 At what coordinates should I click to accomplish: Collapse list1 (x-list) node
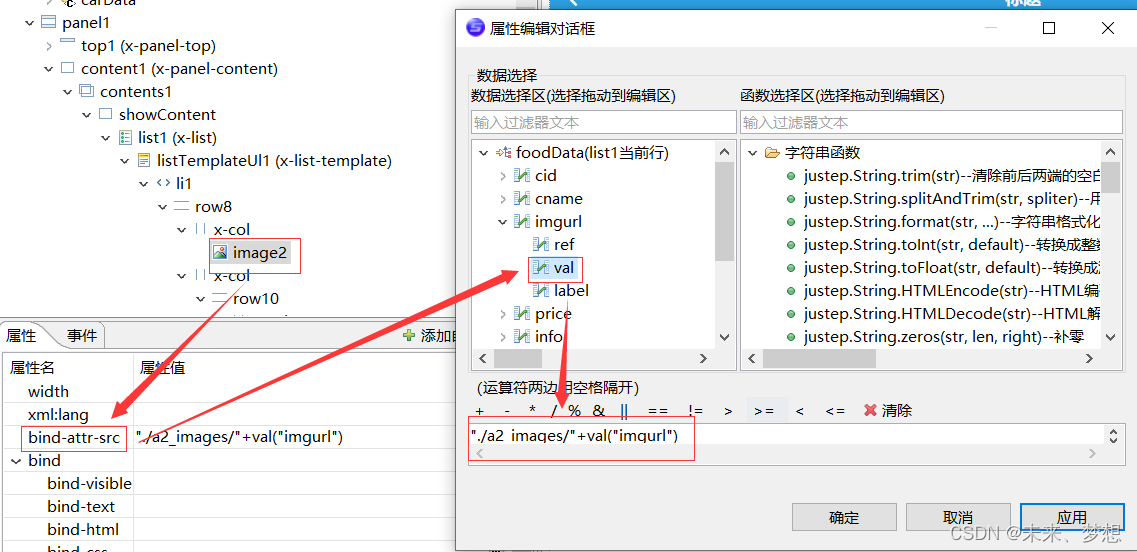click(105, 138)
